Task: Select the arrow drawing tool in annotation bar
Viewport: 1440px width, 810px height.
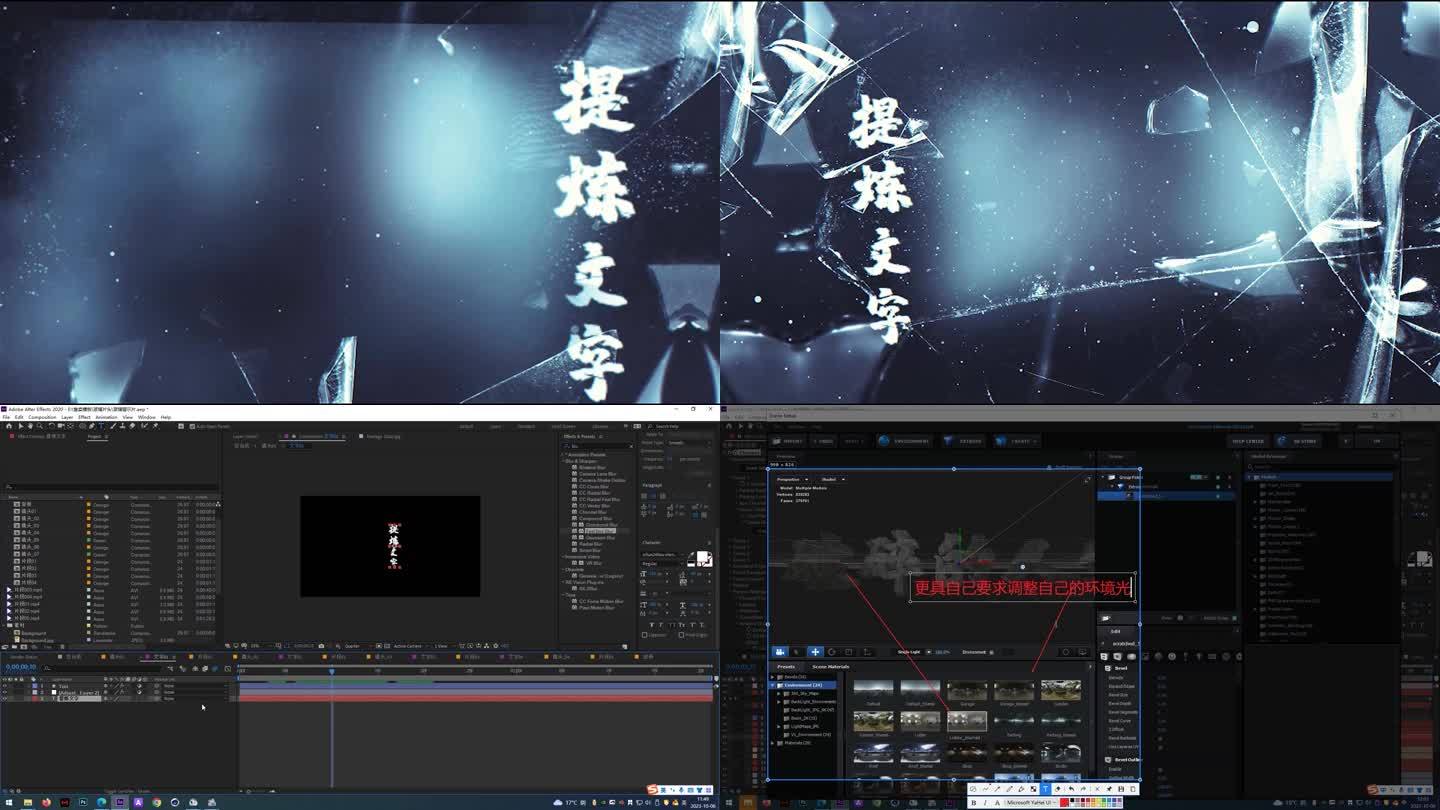Action: [997, 789]
